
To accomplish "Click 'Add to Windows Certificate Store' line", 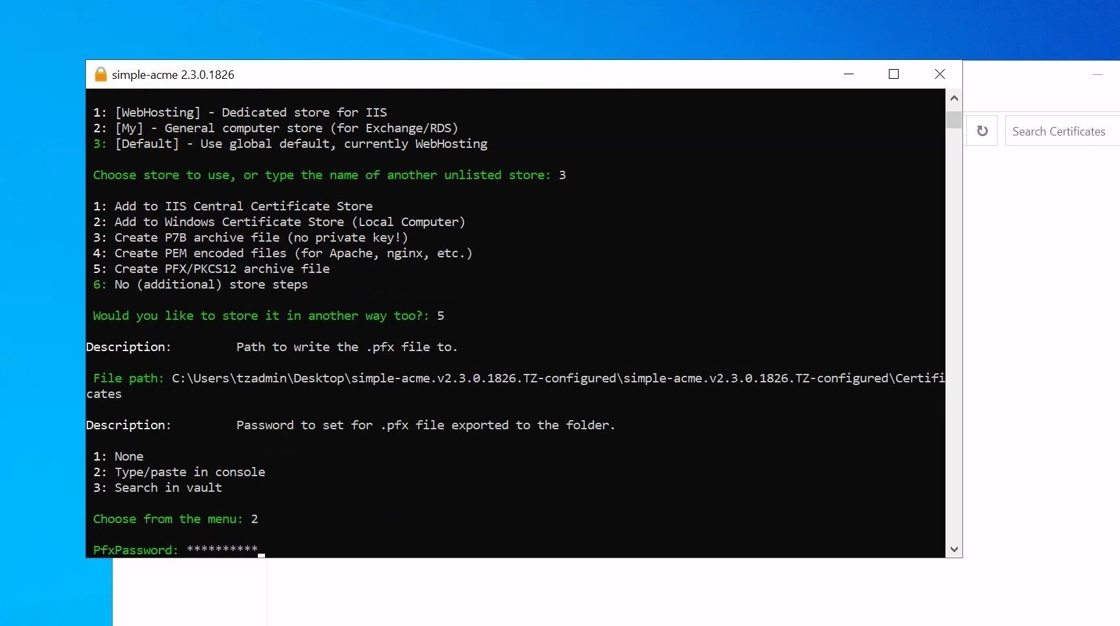I will click(279, 222).
